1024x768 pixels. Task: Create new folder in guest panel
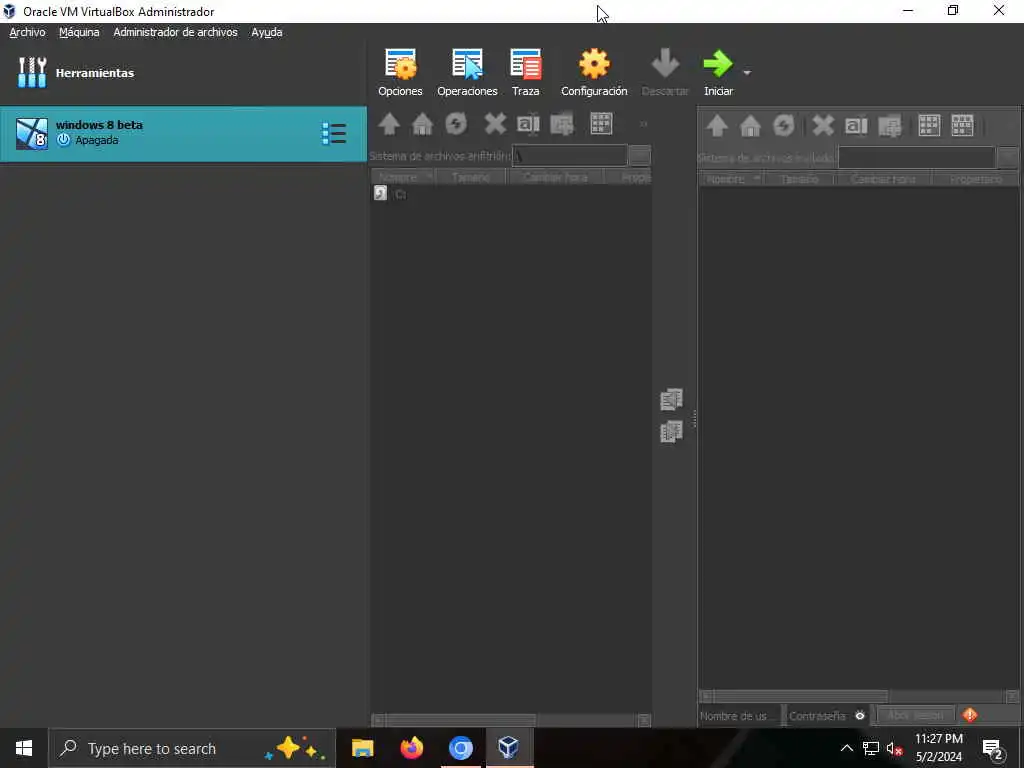(x=889, y=125)
